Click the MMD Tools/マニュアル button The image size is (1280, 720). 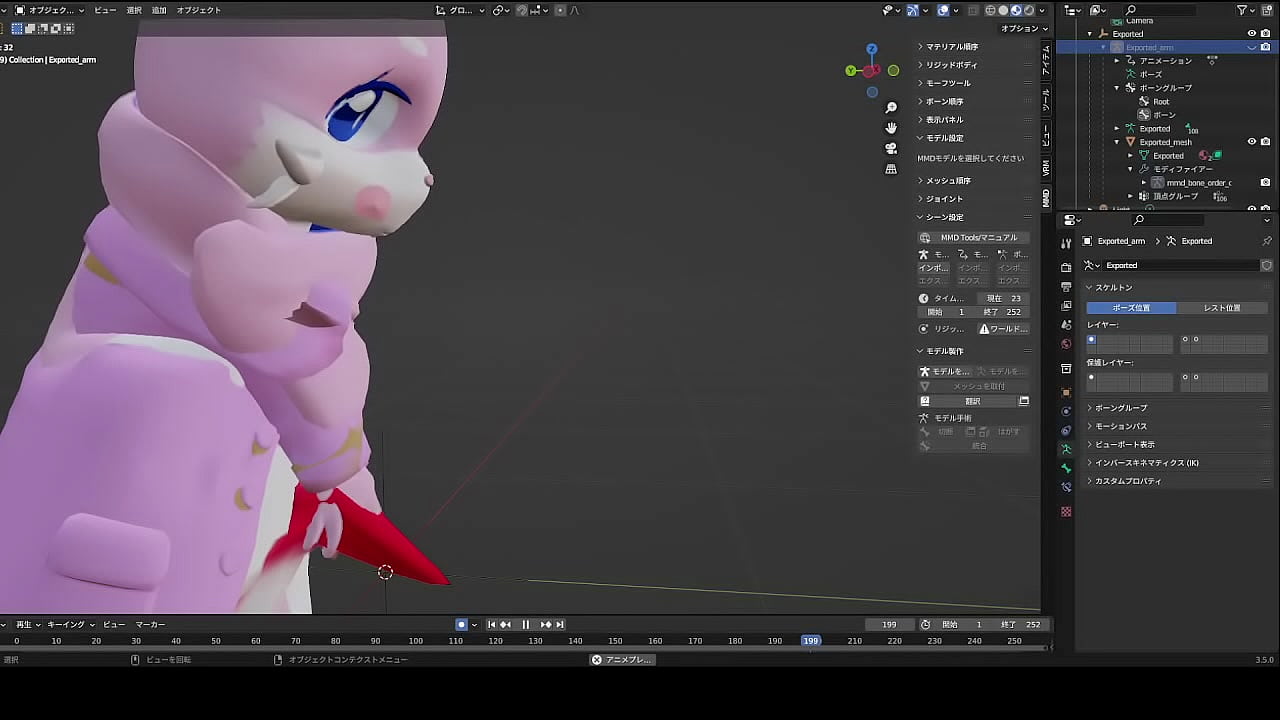pos(972,238)
